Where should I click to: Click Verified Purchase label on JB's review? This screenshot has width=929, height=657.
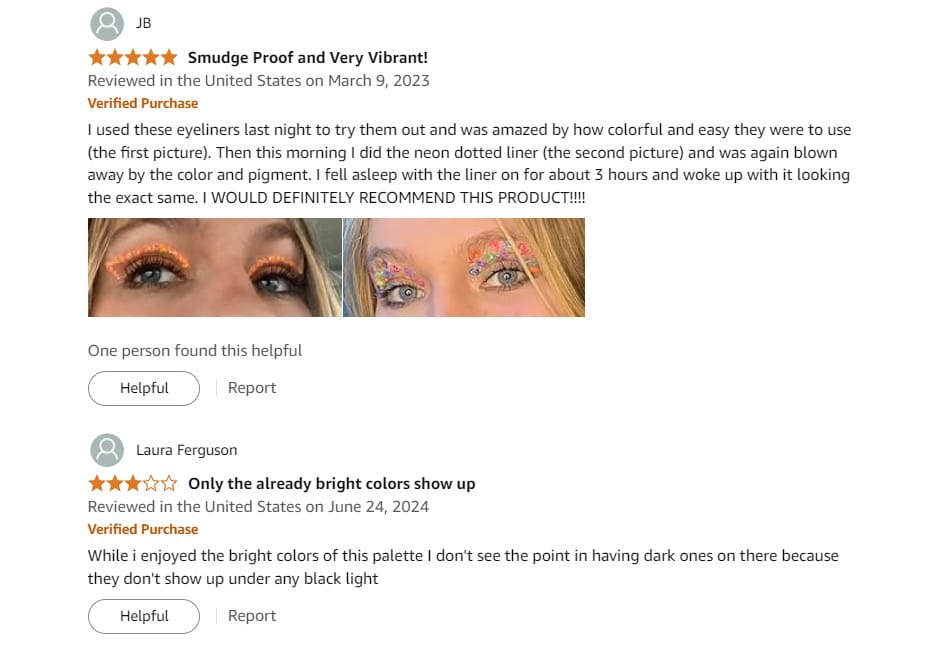pyautogui.click(x=143, y=103)
